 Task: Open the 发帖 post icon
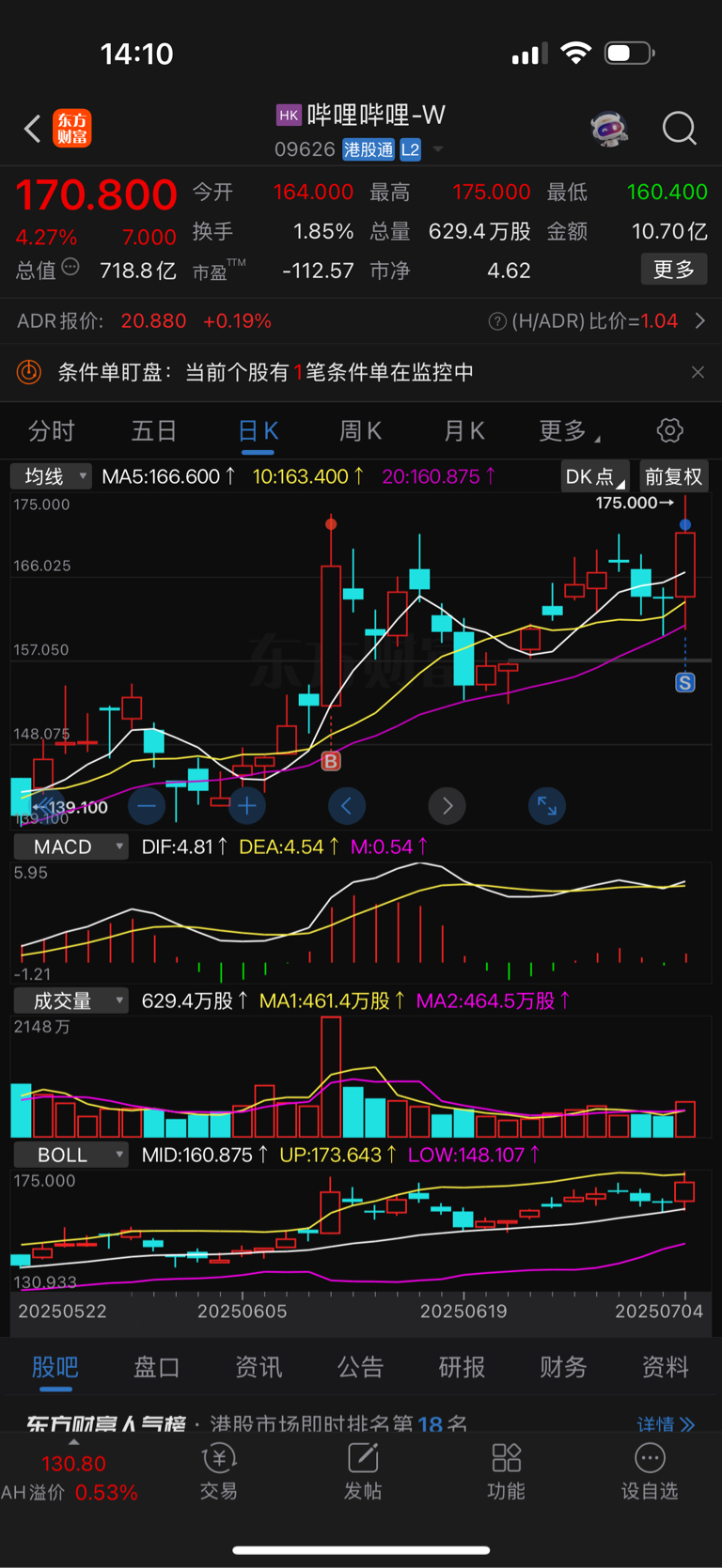[363, 1472]
